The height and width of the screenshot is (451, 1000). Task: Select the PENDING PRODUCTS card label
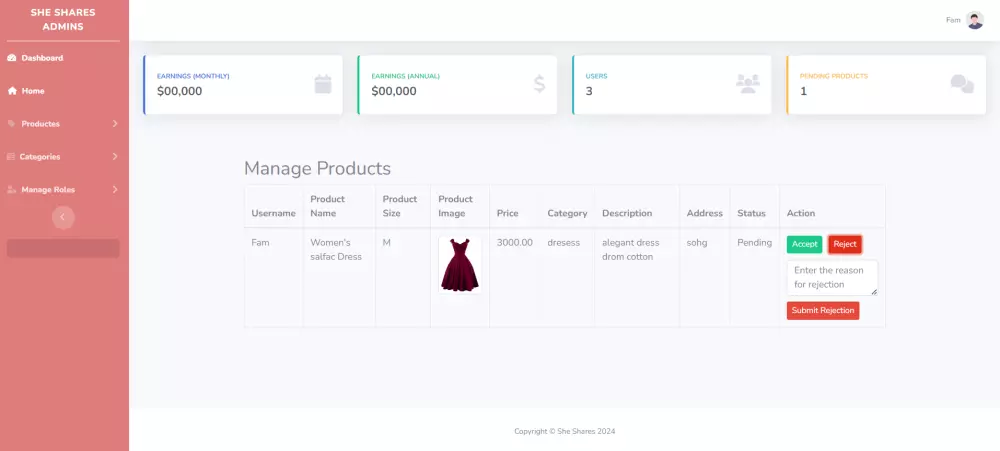tap(834, 76)
